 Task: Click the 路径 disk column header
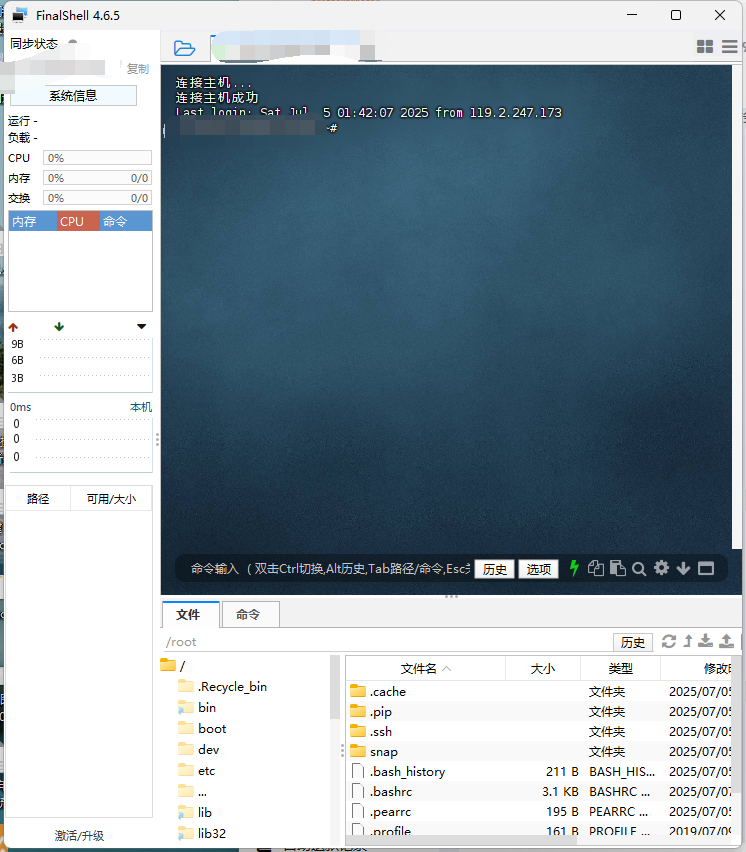click(x=38, y=498)
